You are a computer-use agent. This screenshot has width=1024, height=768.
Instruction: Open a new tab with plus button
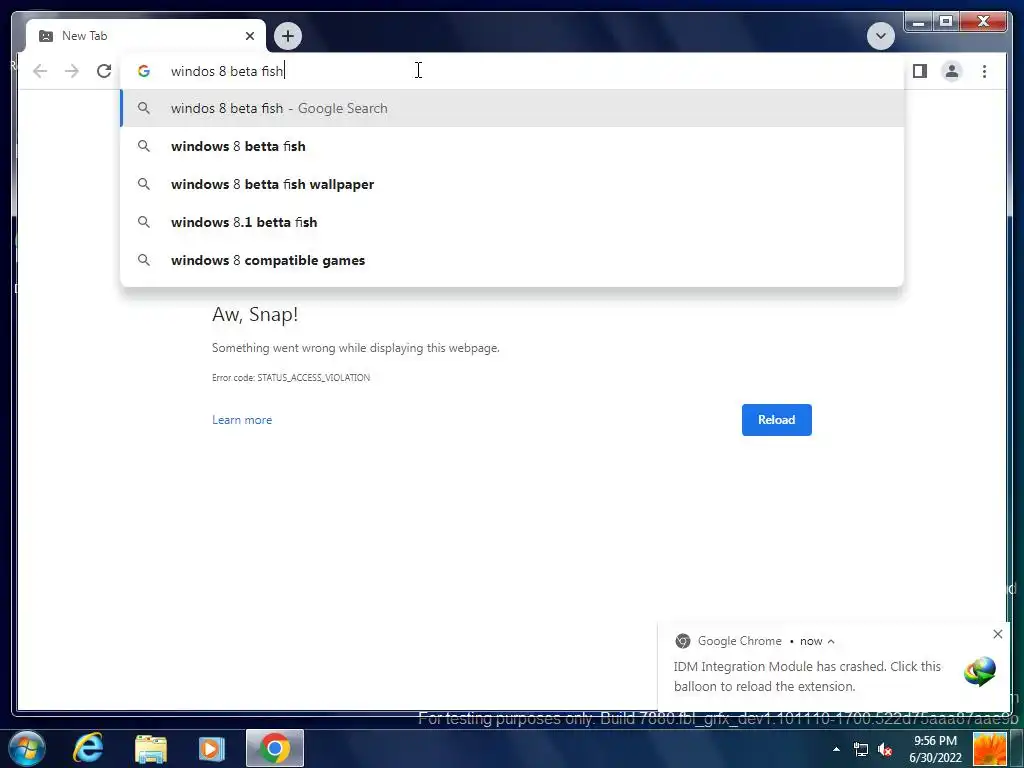(288, 36)
